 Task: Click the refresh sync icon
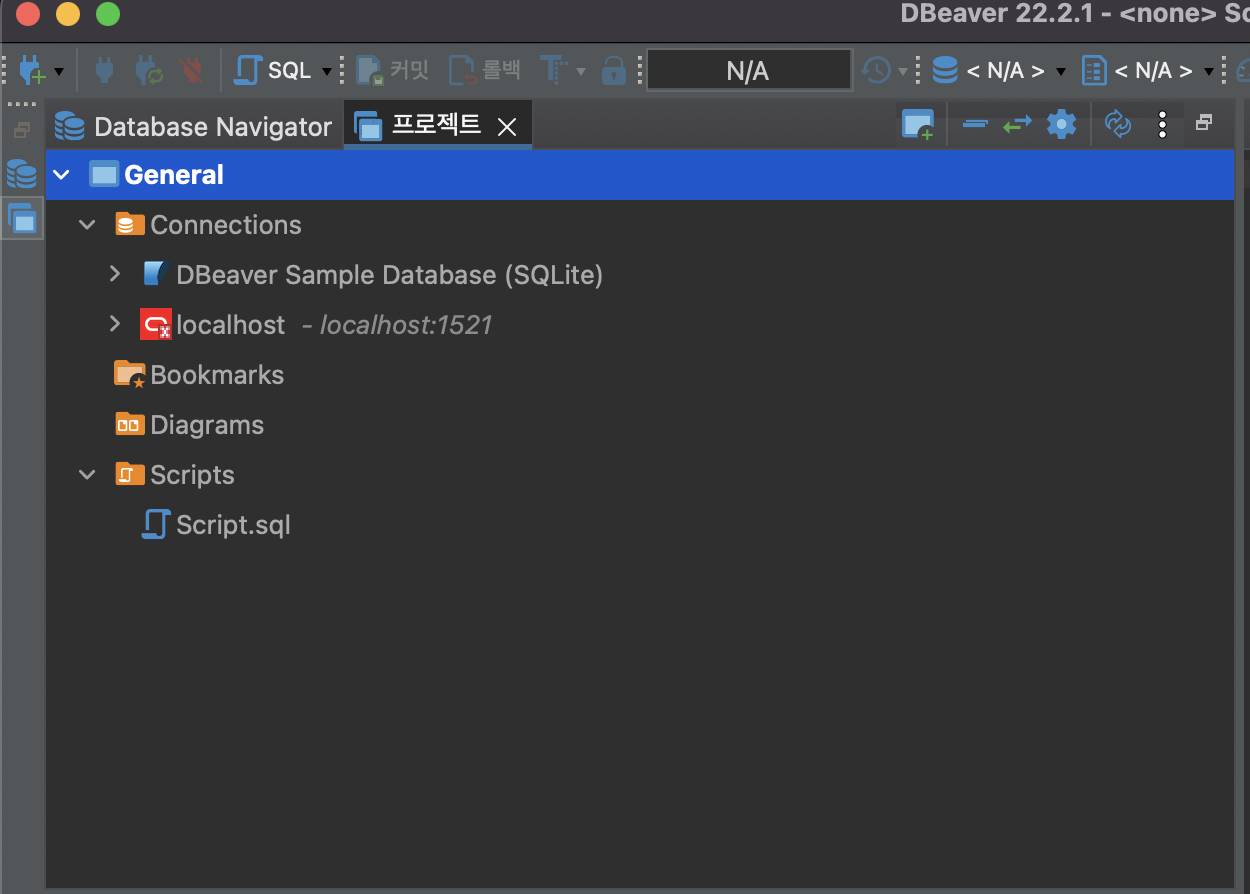pyautogui.click(x=1117, y=124)
